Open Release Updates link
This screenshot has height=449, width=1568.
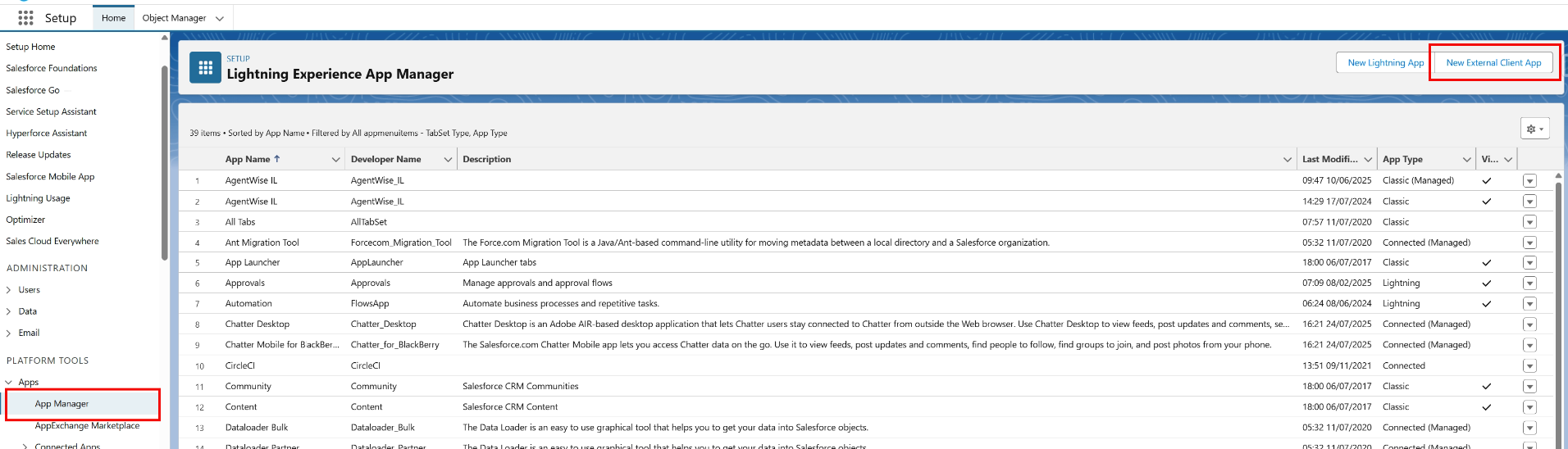39,155
